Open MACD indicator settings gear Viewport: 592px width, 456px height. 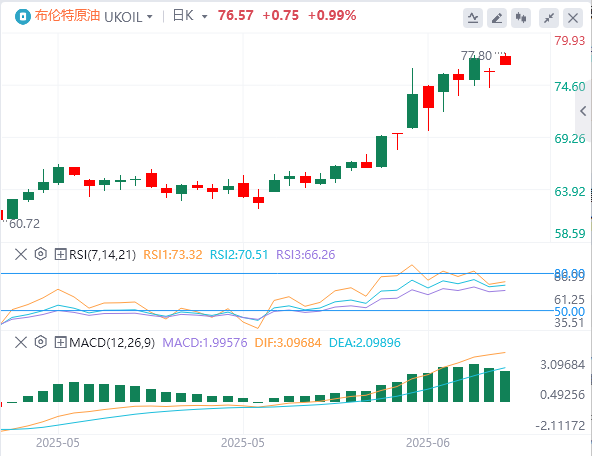click(x=40, y=342)
